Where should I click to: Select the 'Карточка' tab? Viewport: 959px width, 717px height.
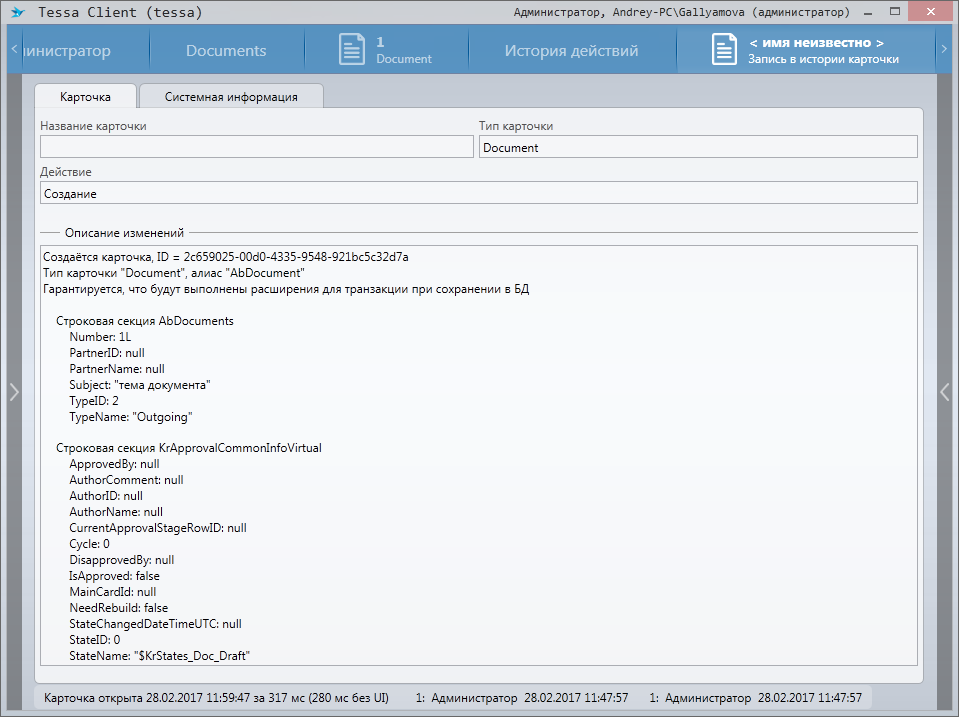point(85,97)
